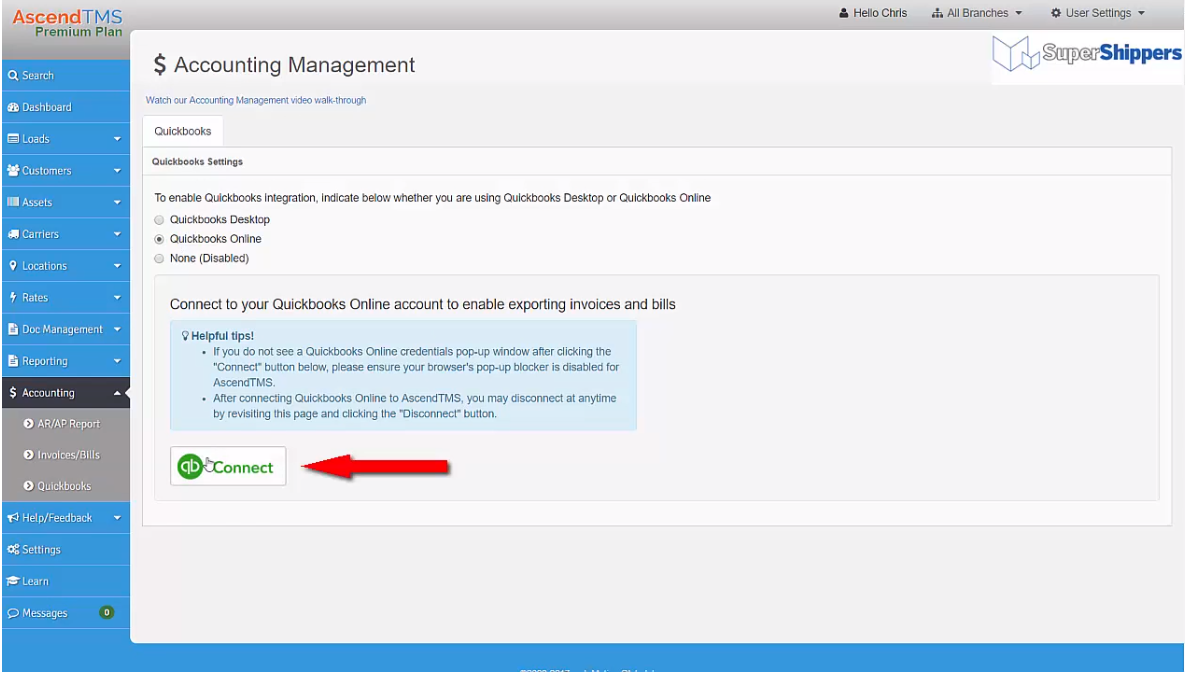Click the Quickbooks Settings section header
This screenshot has width=1185, height=673.
click(x=197, y=162)
